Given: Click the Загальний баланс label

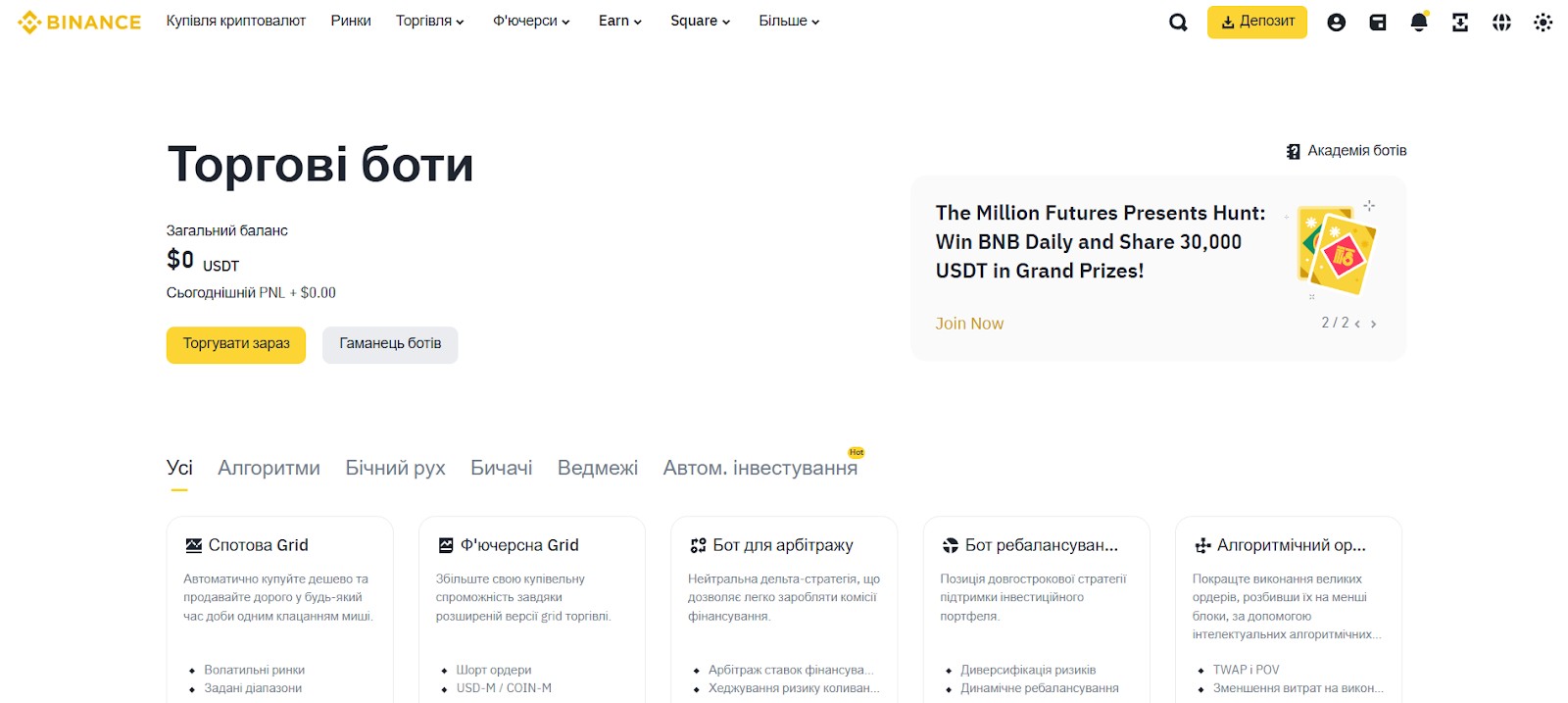Looking at the screenshot, I should pos(227,230).
